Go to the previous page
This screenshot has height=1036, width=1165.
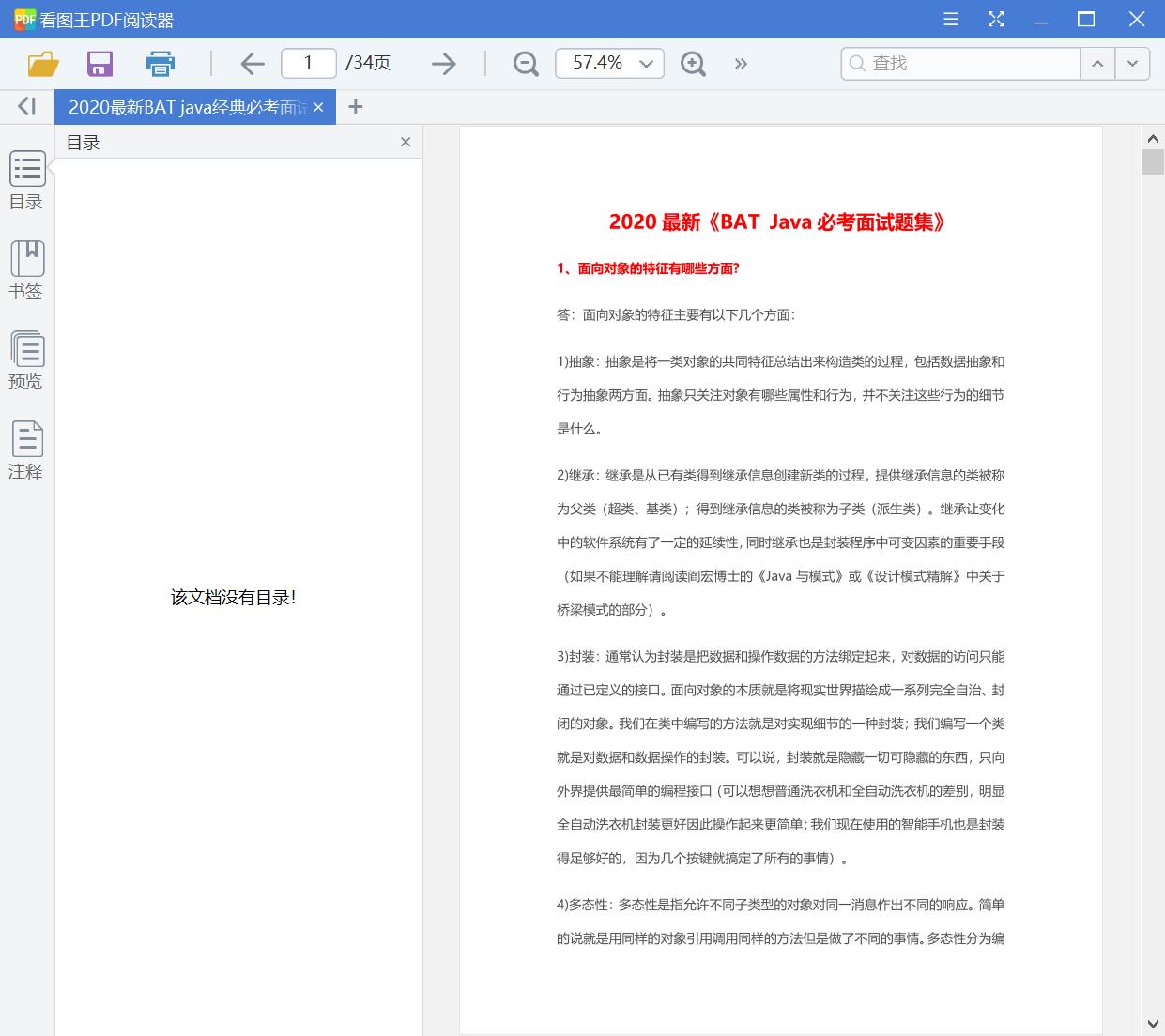252,63
